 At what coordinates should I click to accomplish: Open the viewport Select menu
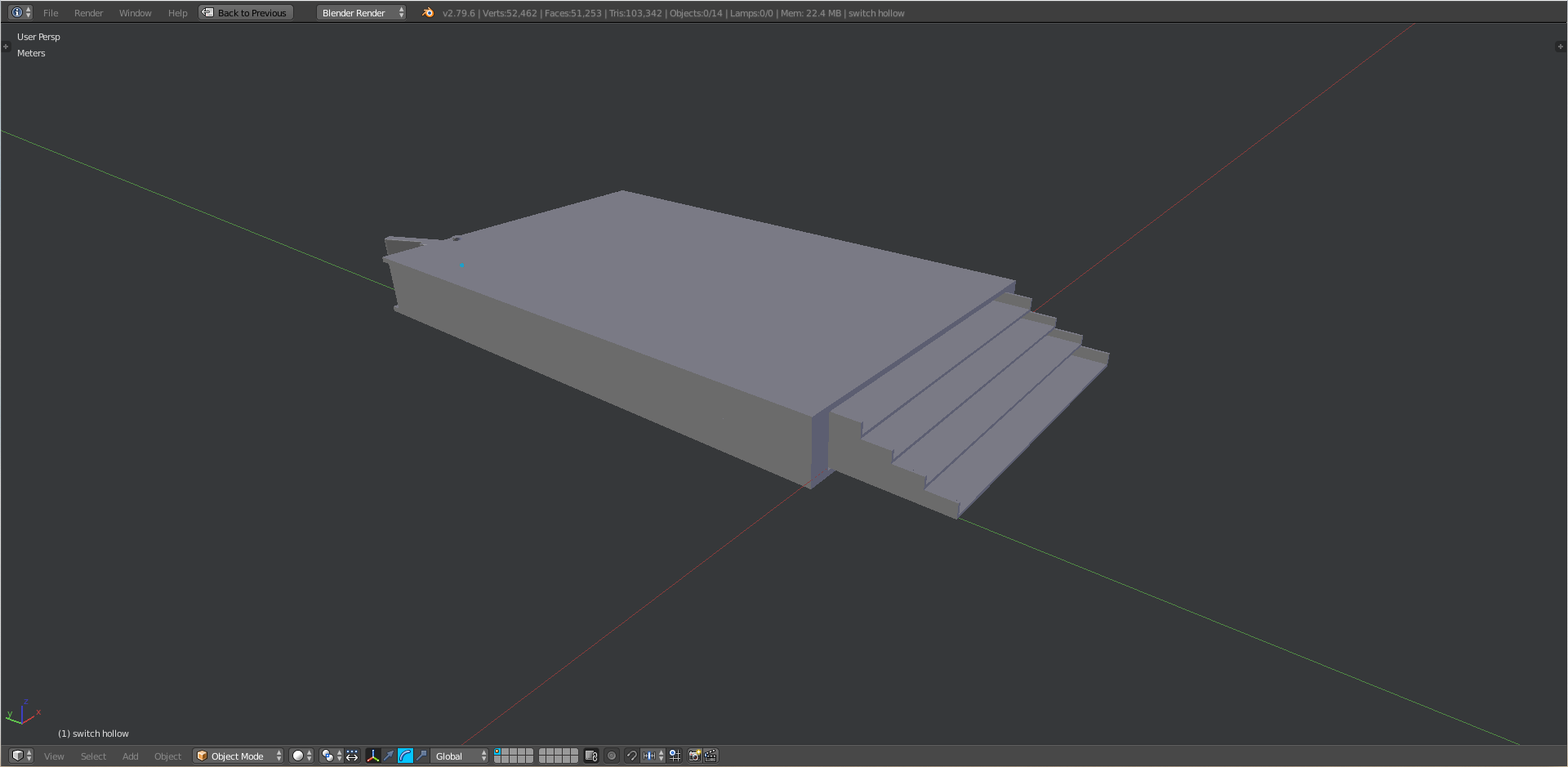(x=93, y=756)
